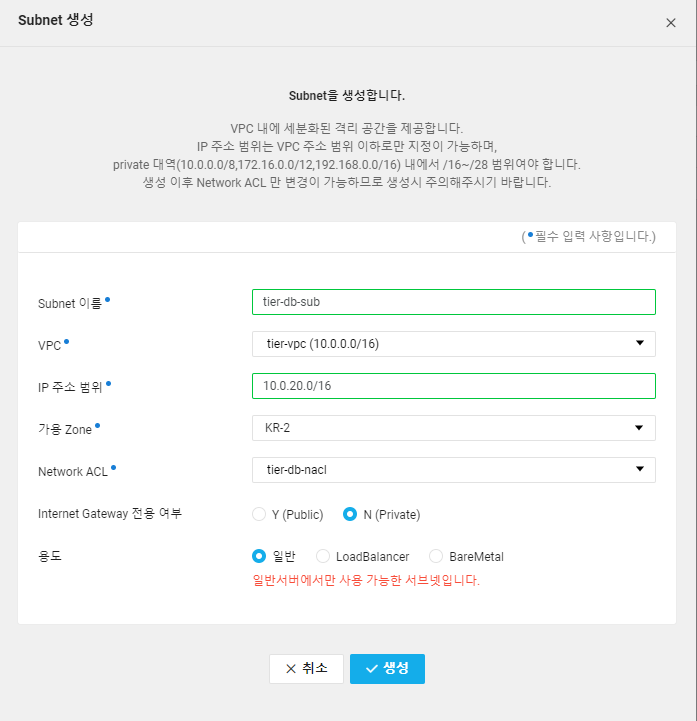Click the Network ACL label text
This screenshot has height=721, width=697.
73,472
